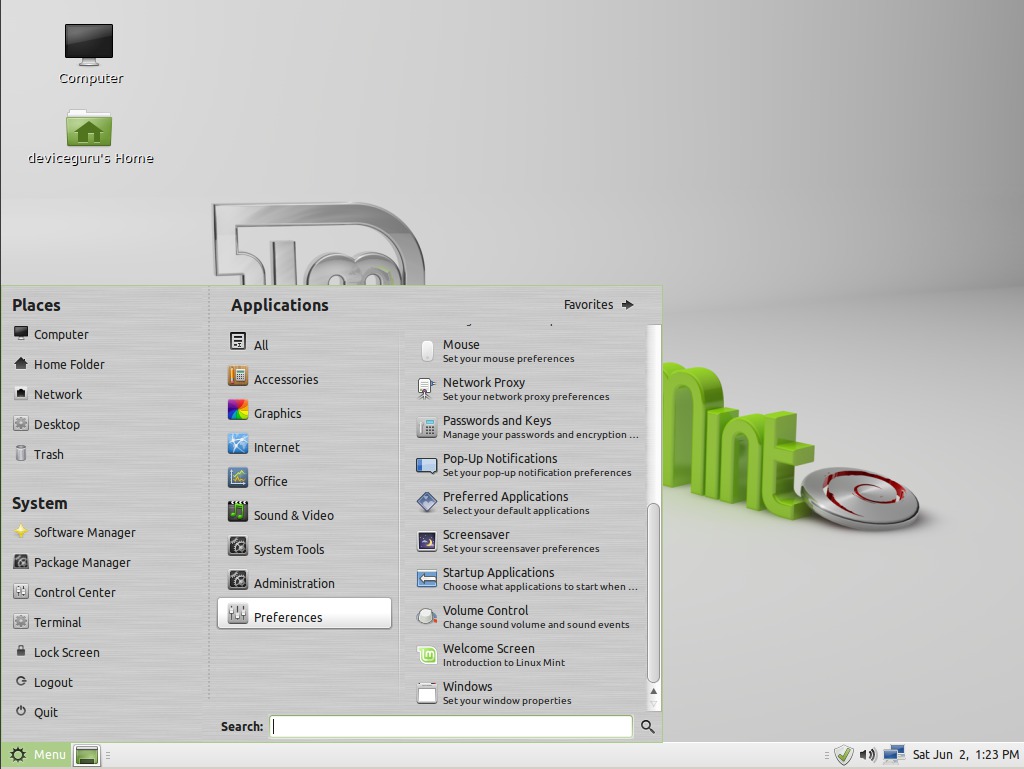Viewport: 1024px width, 769px height.
Task: Launch Terminal icon in System list
Action: tap(21, 621)
